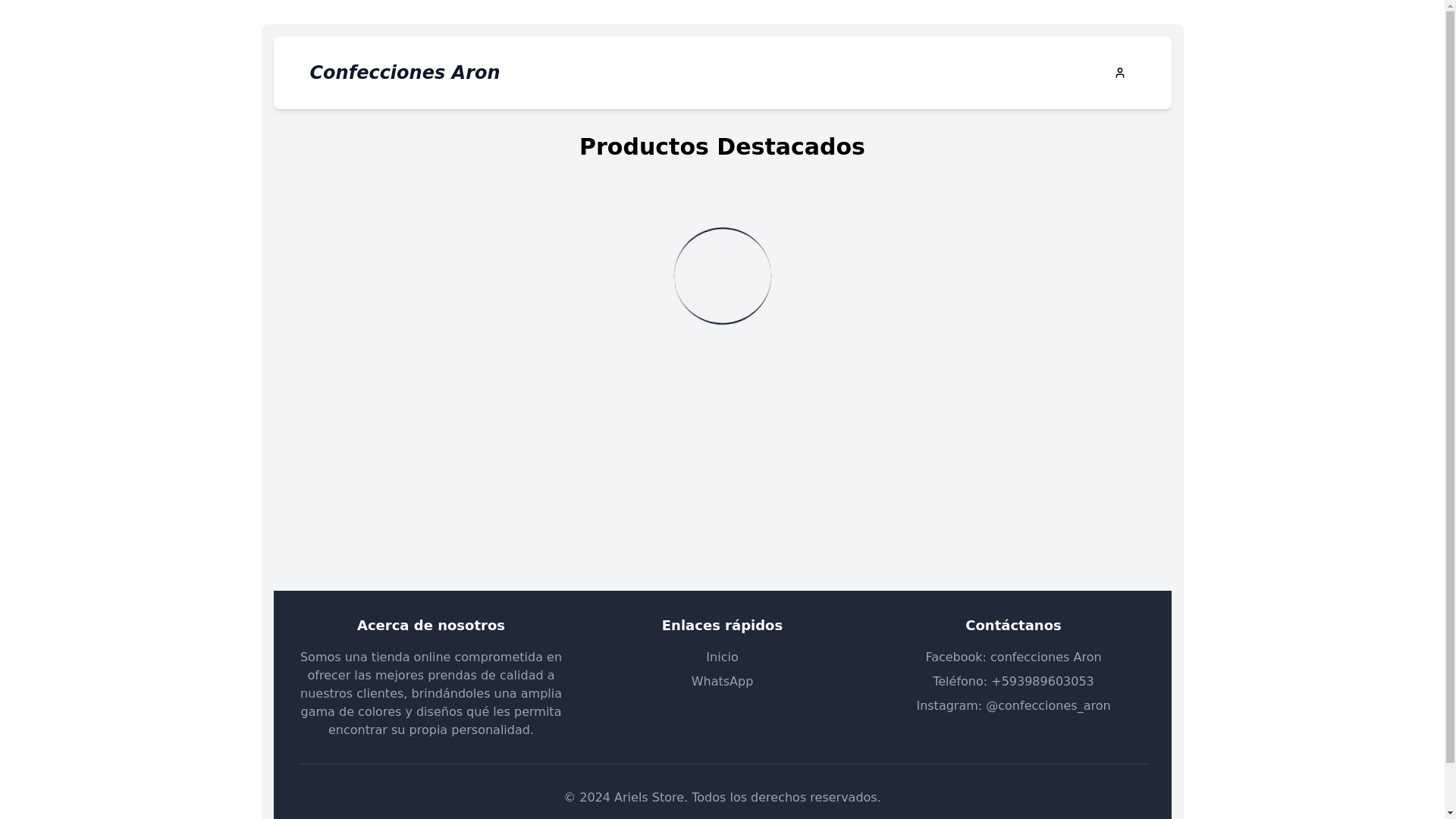The image size is (1456, 819).
Task: Click the Enlaces rápidos heading
Action: [x=722, y=626]
